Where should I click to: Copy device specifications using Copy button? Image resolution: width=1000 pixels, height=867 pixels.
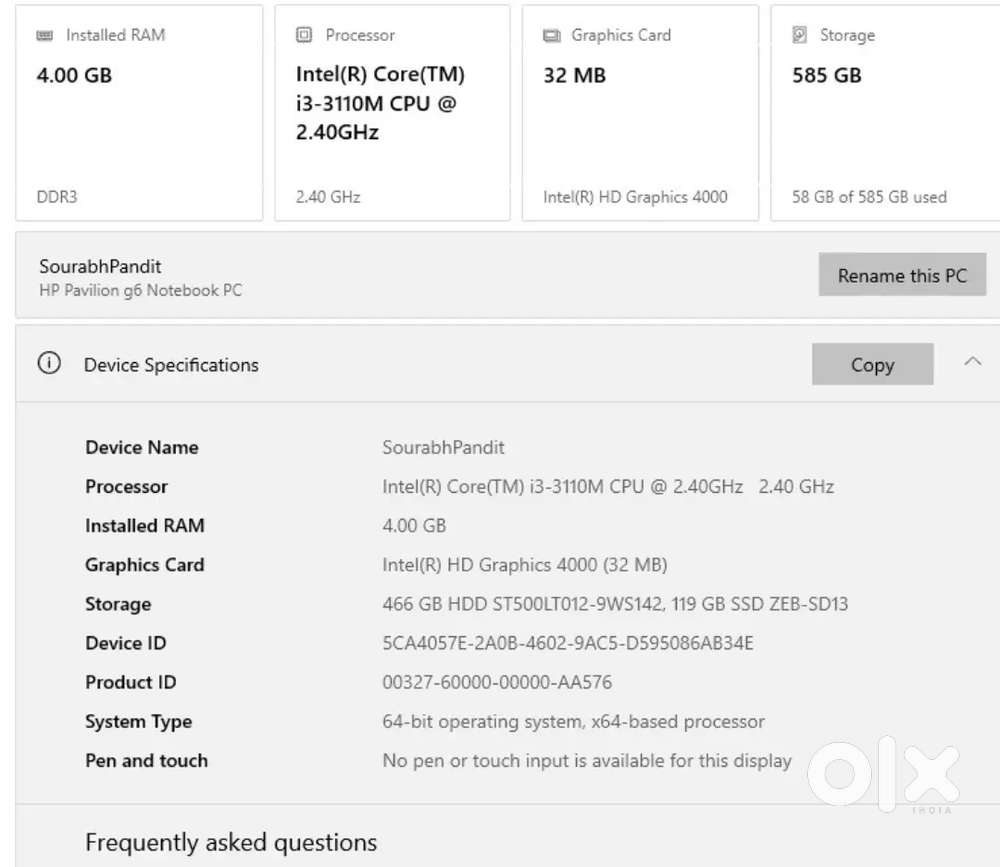pos(872,364)
